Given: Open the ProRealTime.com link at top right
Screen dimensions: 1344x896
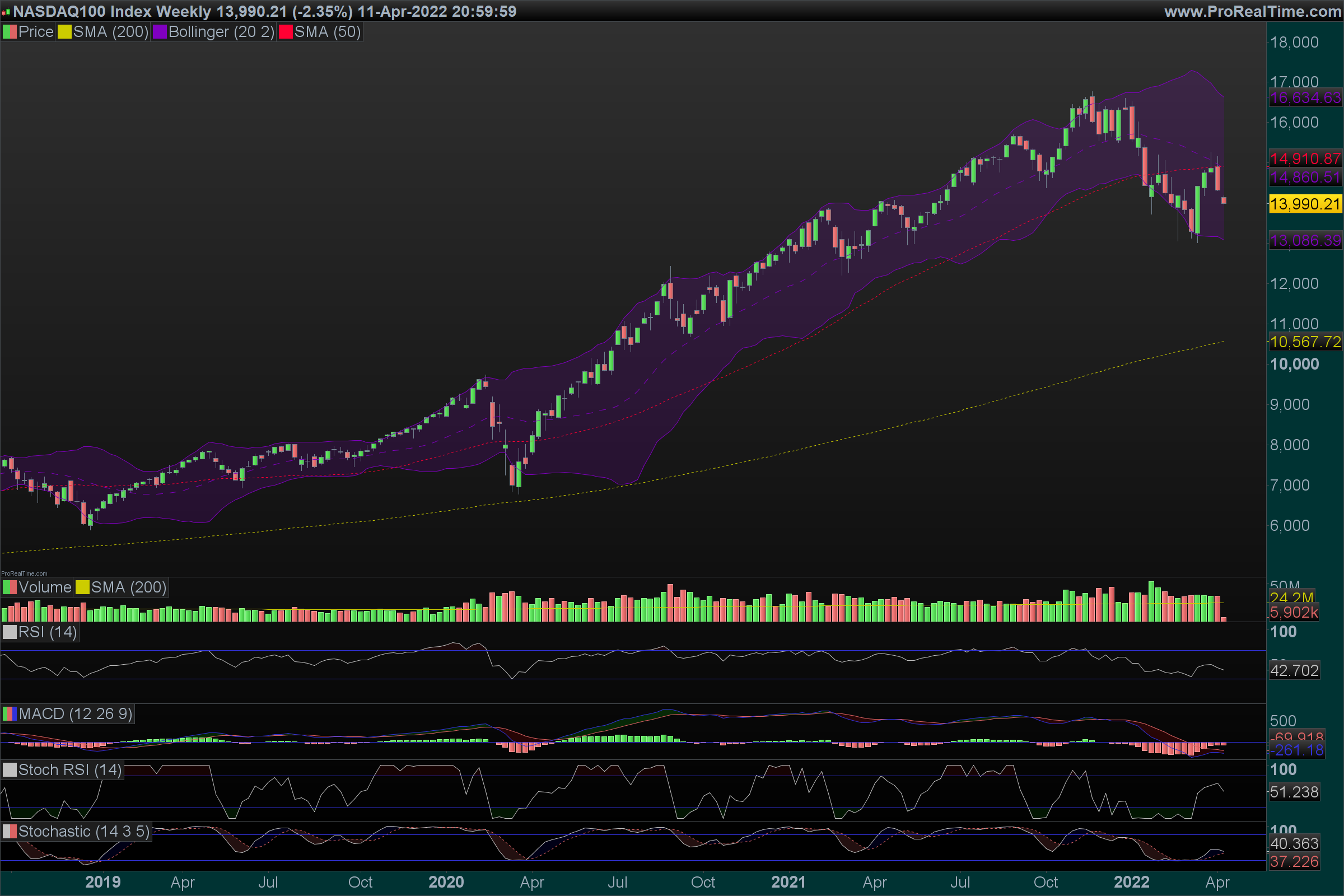Looking at the screenshot, I should (1253, 11).
